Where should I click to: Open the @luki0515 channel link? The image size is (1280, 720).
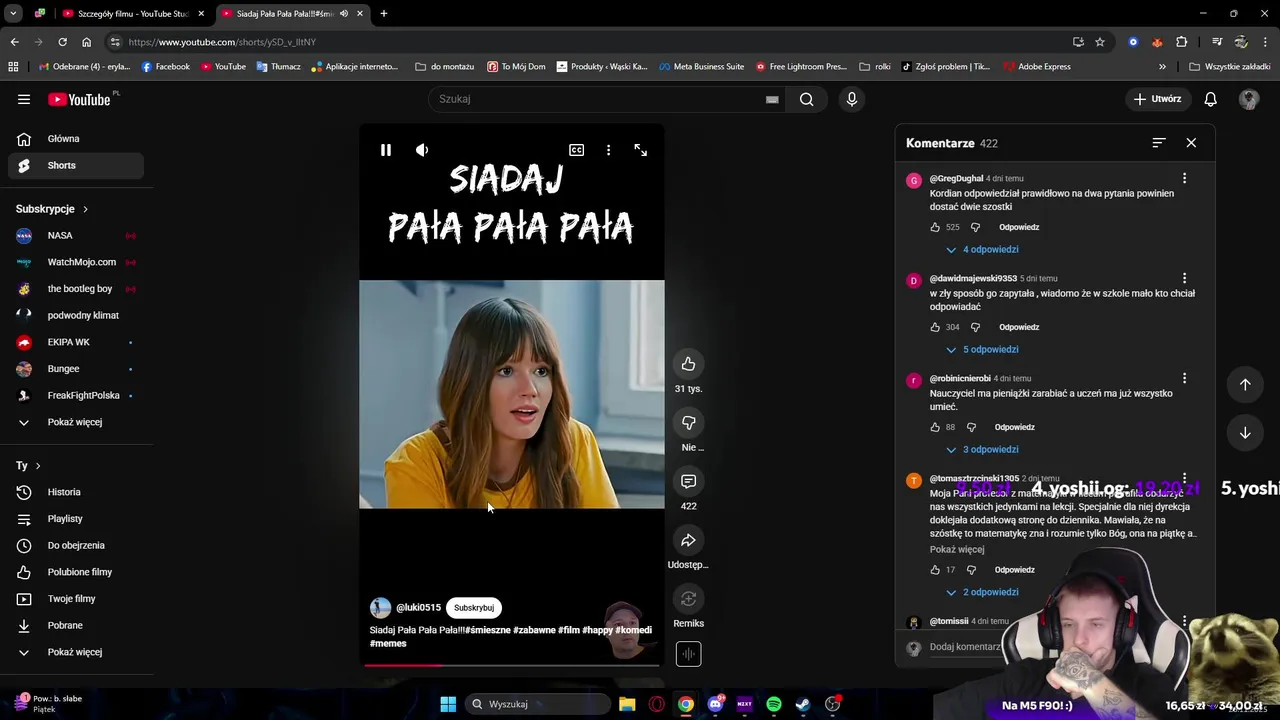click(418, 607)
